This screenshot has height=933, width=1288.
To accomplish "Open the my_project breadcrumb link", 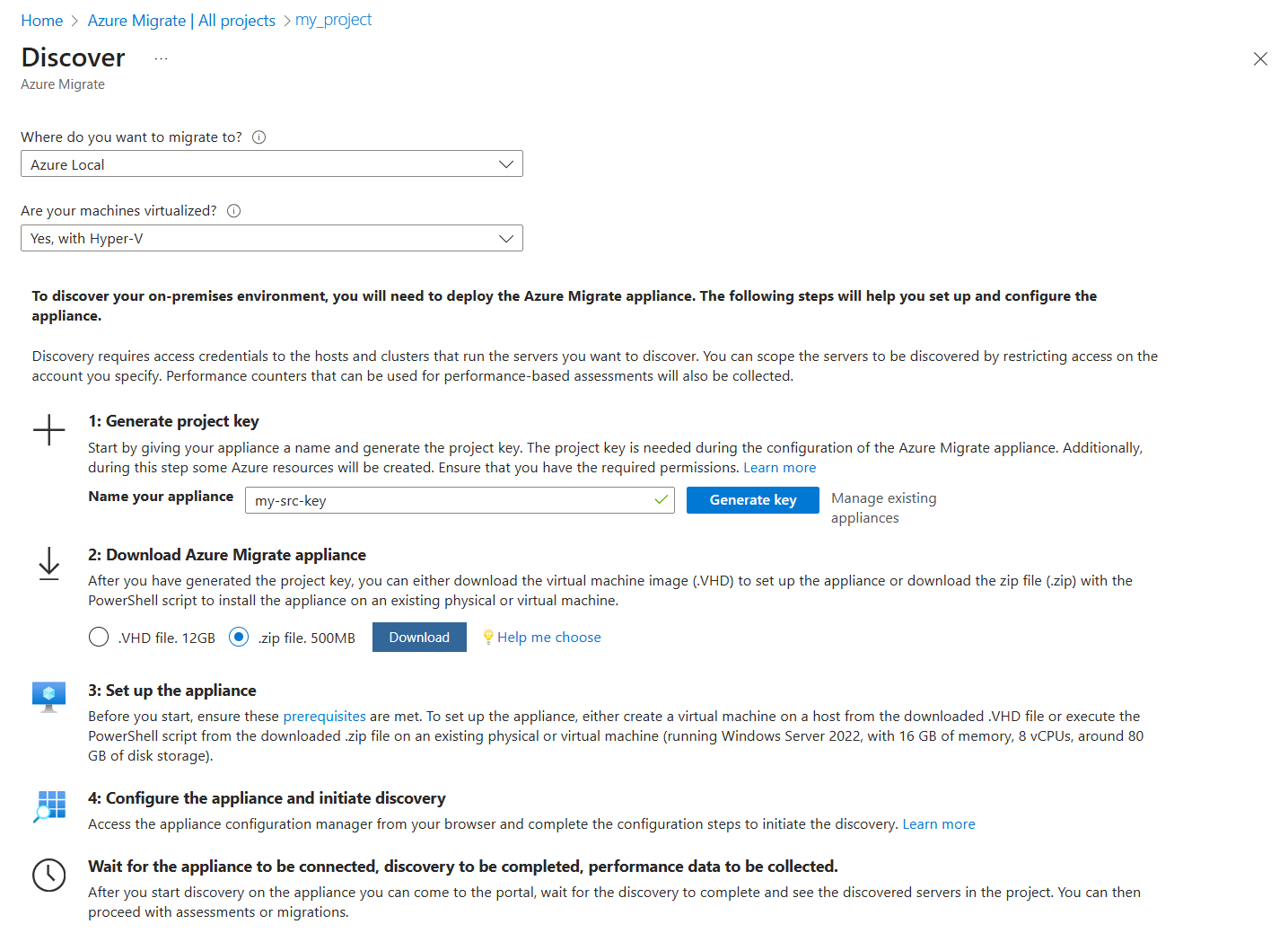I will pyautogui.click(x=333, y=20).
